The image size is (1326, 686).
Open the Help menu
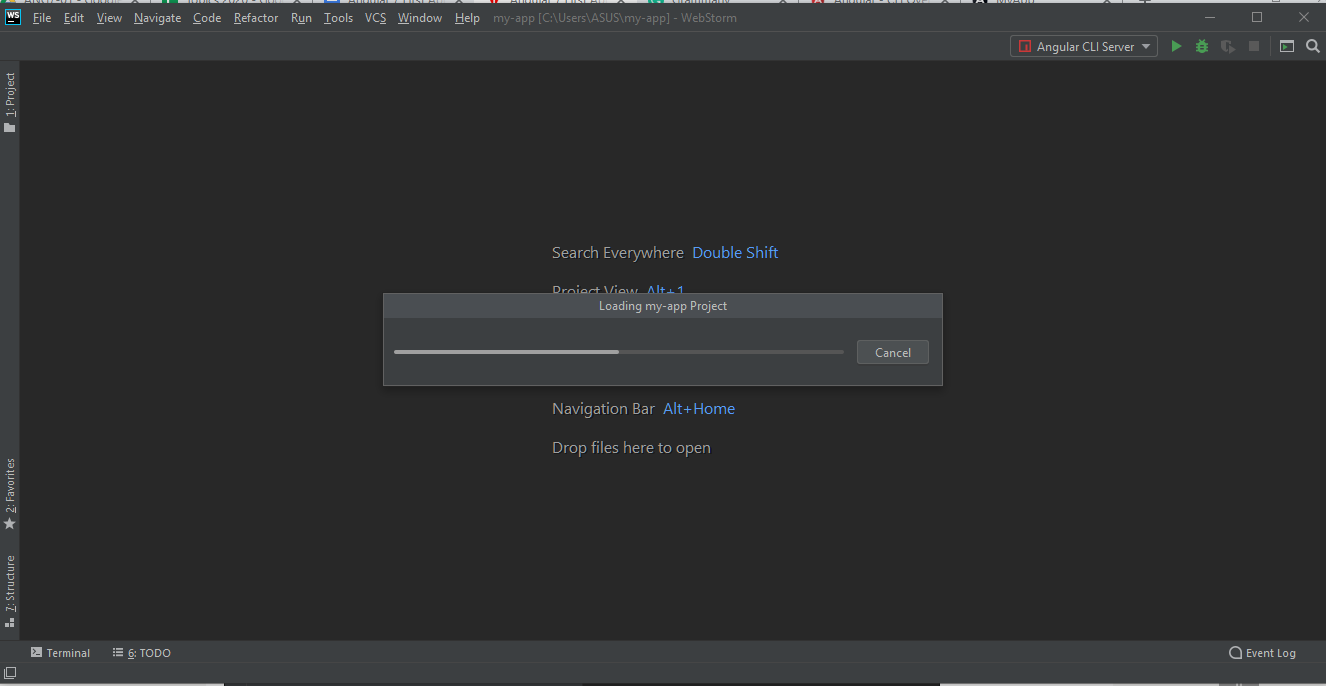pos(467,18)
